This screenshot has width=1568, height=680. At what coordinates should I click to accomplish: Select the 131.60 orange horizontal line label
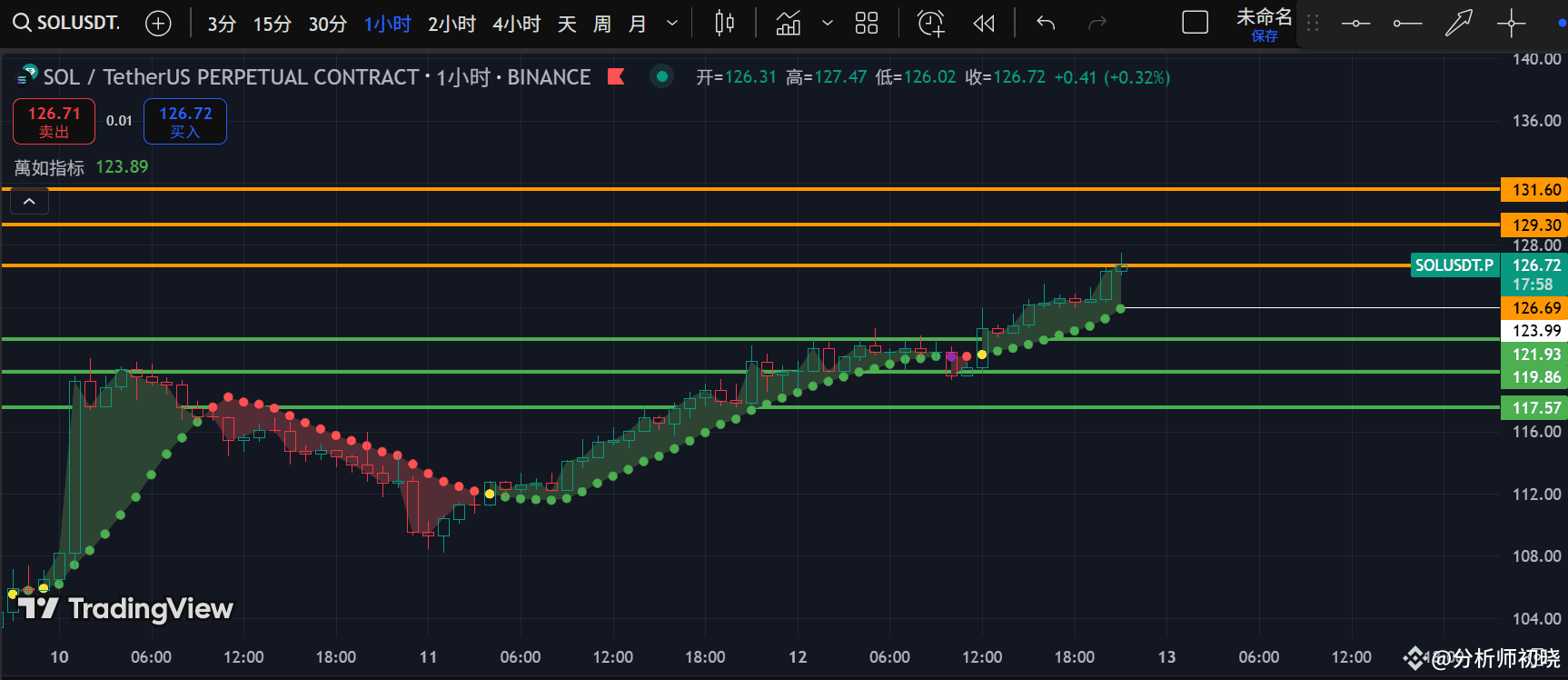pyautogui.click(x=1533, y=190)
